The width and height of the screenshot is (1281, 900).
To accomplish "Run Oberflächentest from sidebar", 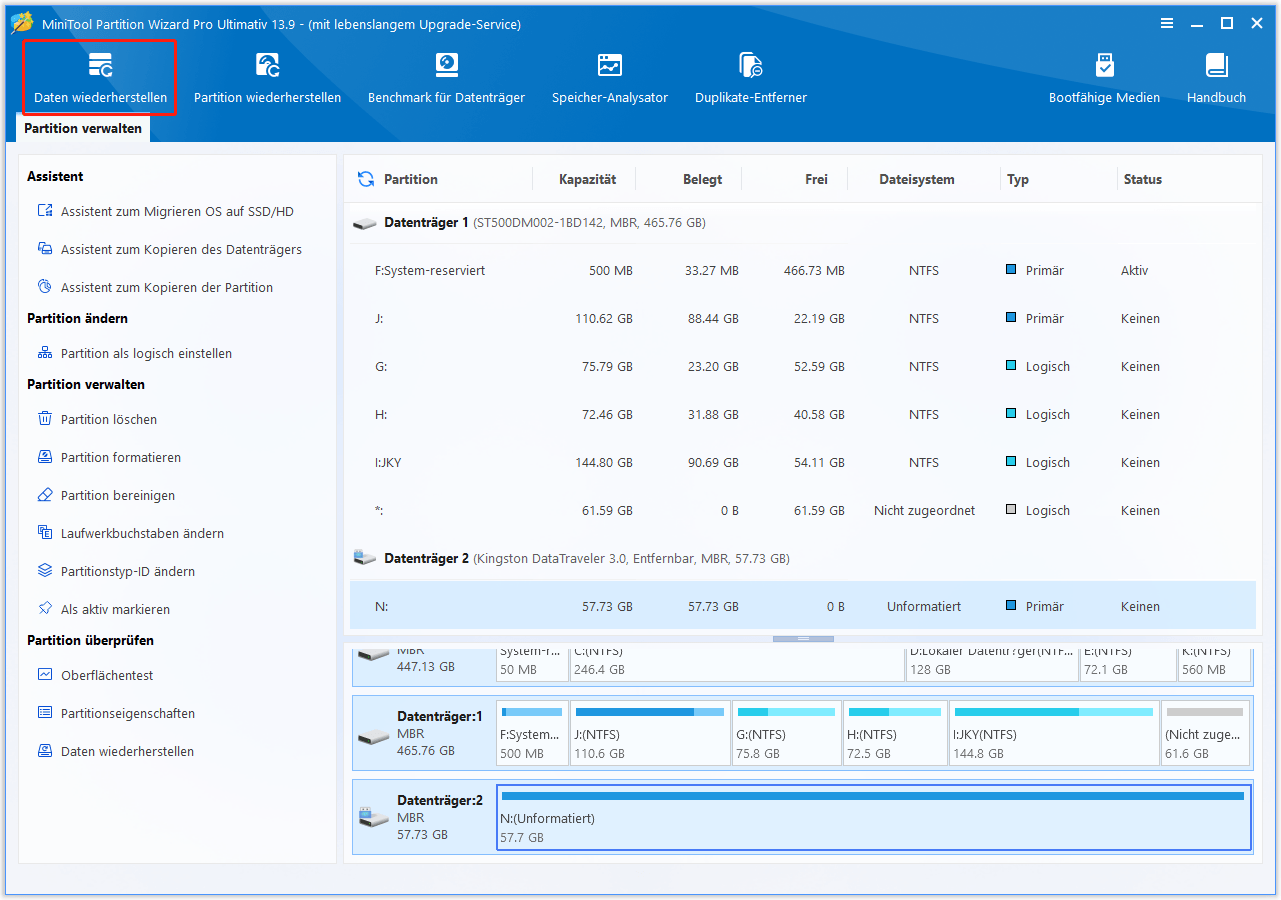I will point(95,676).
